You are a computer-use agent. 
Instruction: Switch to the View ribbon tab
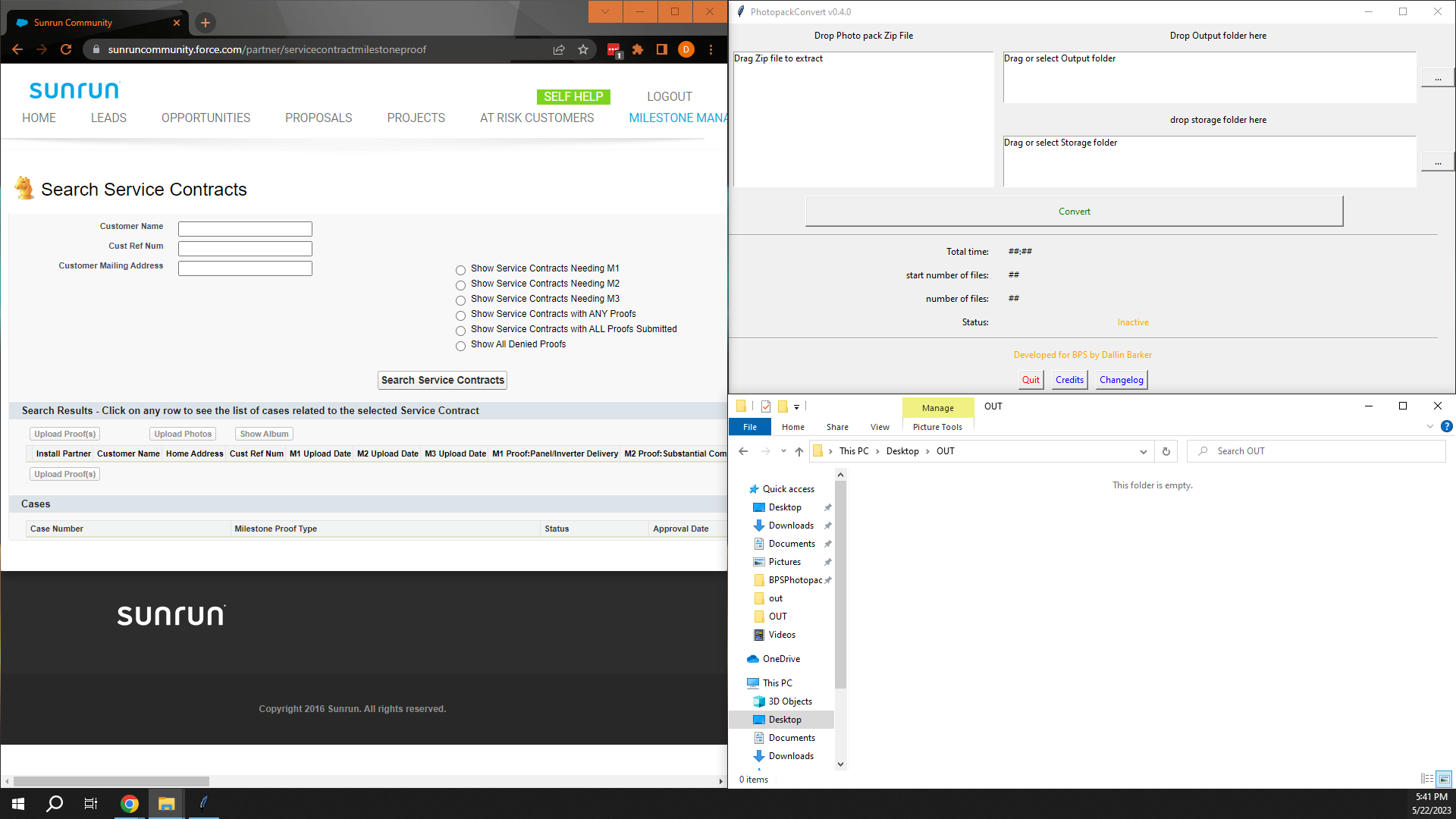(880, 427)
